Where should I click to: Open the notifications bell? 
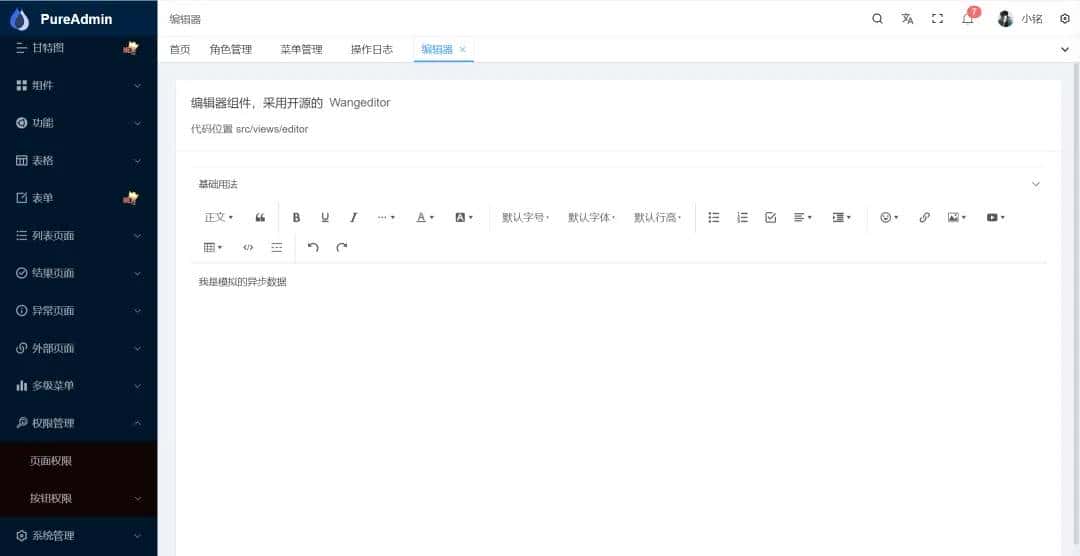tap(968, 18)
